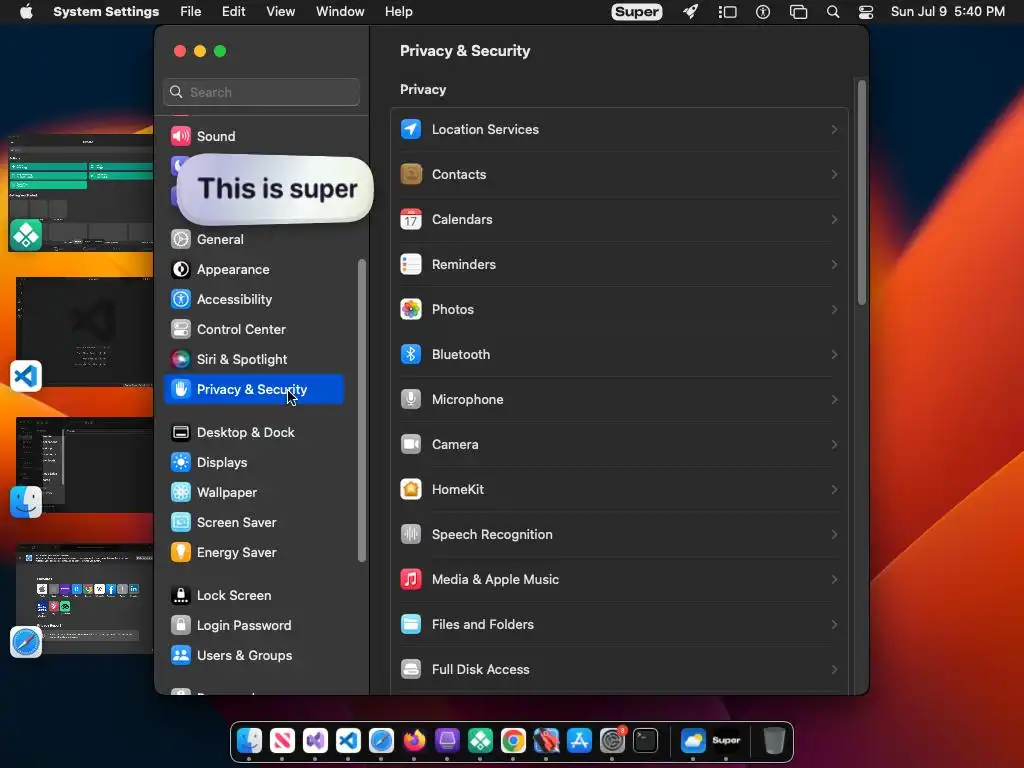Open the System Settings menu
The image size is (1024, 768).
click(106, 12)
